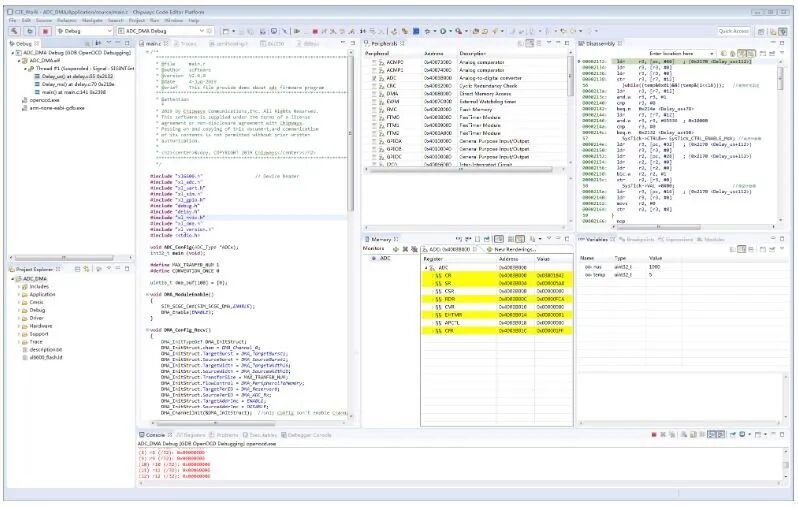Click the blue square icon in the main toolbar
798x507 pixels.
[416, 31]
